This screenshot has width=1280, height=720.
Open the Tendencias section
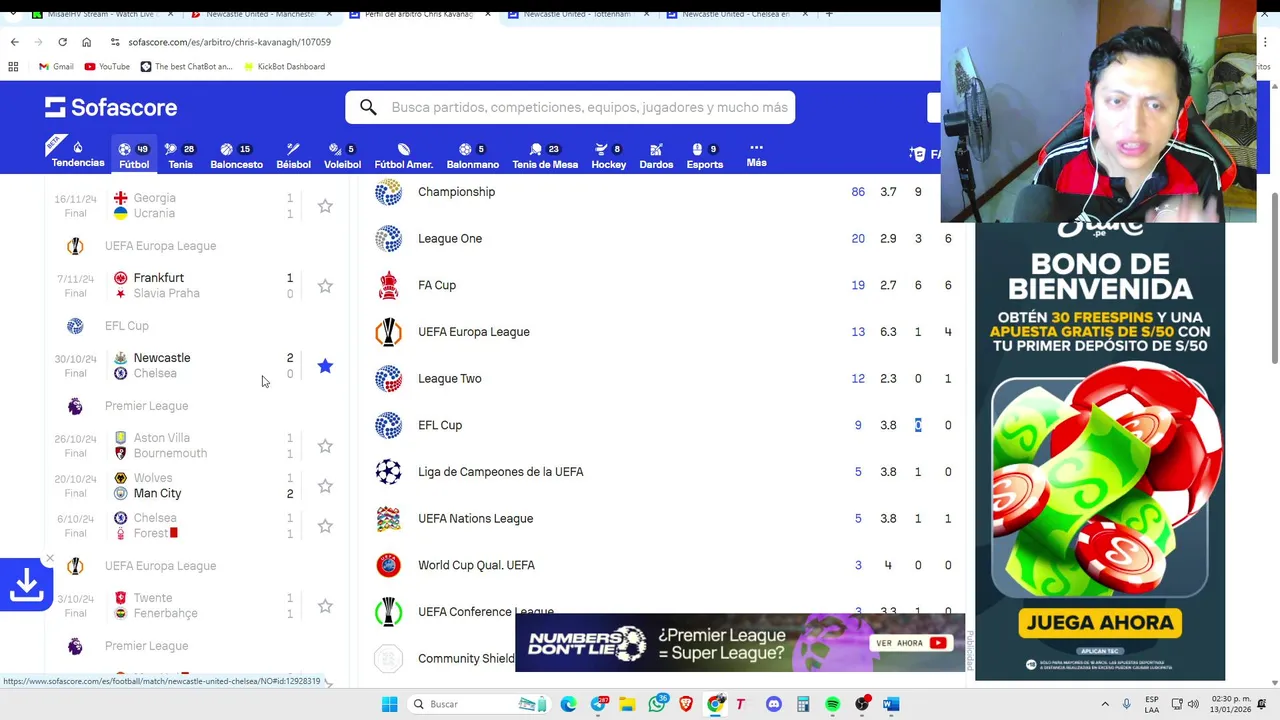[x=77, y=154]
